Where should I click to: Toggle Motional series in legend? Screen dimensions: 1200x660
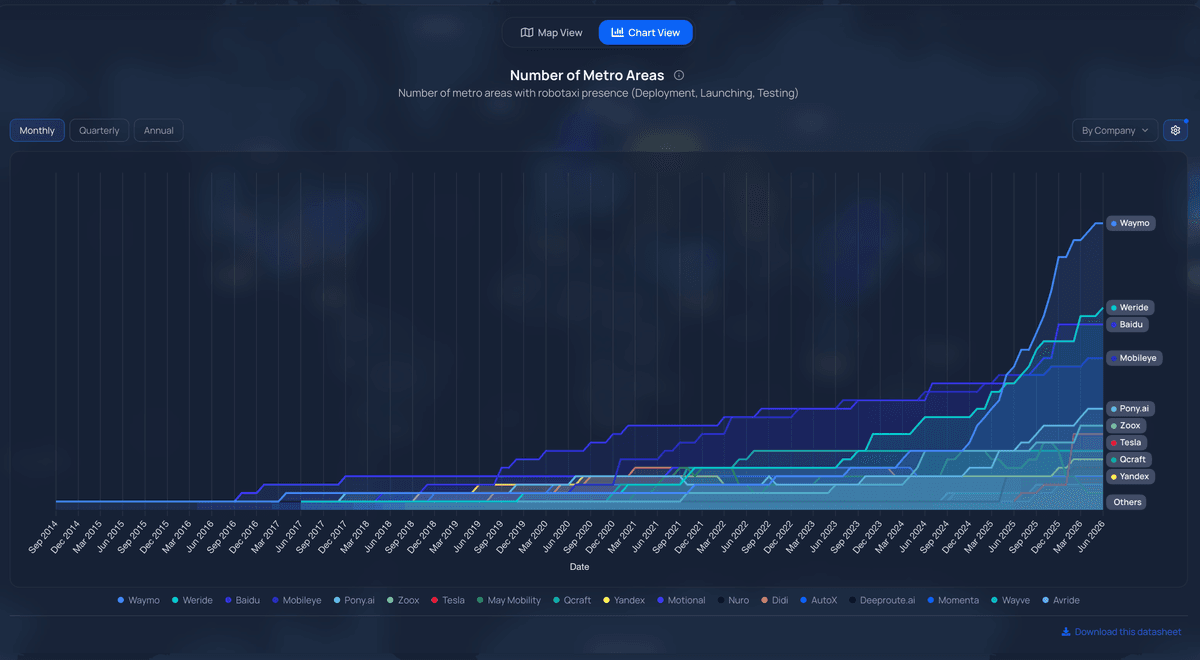pyautogui.click(x=680, y=600)
